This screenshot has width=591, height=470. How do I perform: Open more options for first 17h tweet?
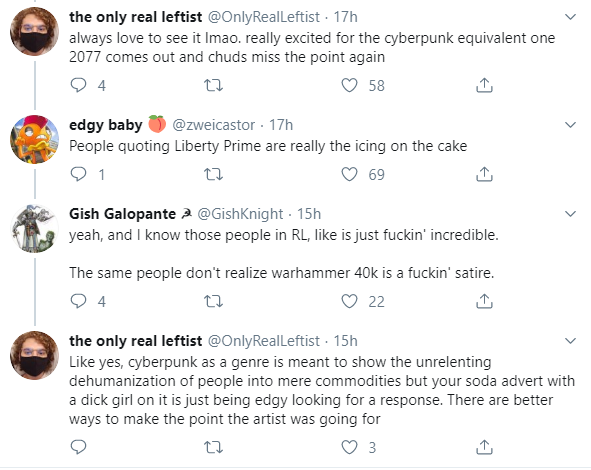[571, 17]
